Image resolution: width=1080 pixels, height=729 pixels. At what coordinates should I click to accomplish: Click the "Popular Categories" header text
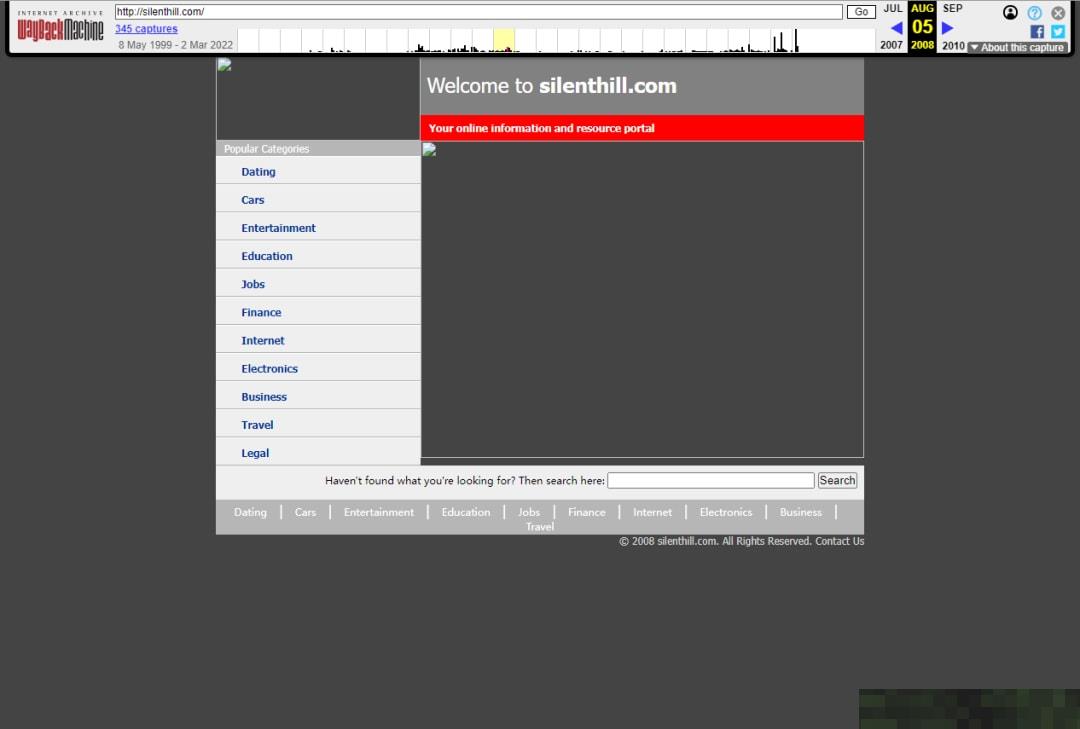click(267, 149)
